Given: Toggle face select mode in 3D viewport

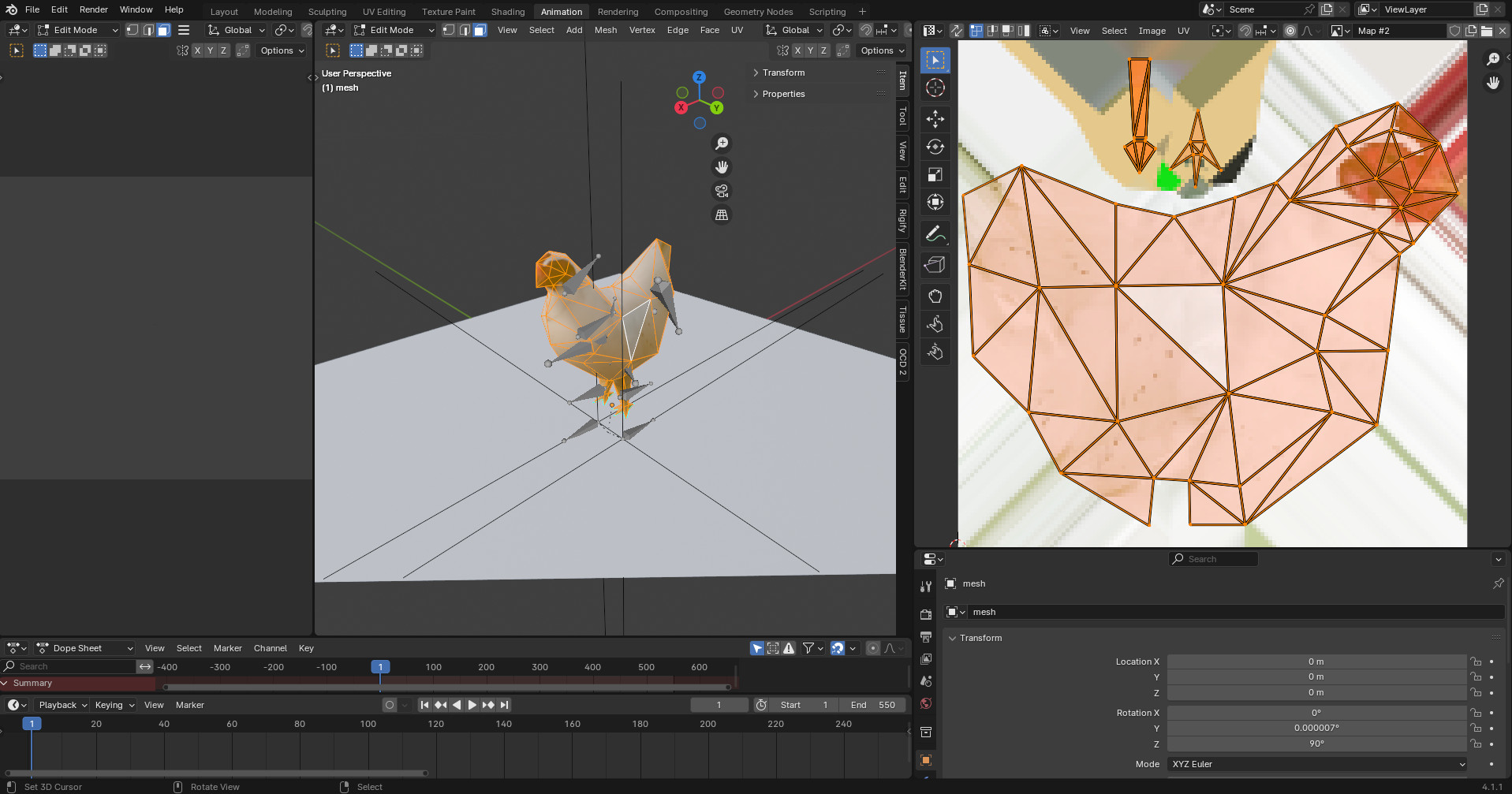Looking at the screenshot, I should click(x=480, y=30).
